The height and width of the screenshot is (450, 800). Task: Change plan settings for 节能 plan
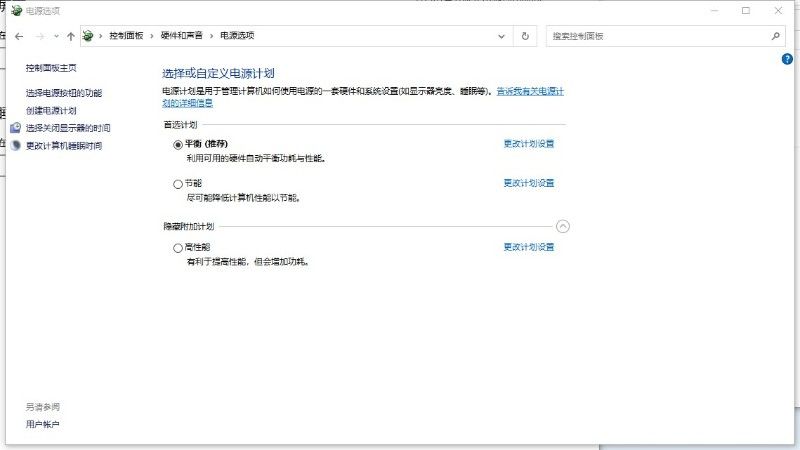tap(529, 183)
